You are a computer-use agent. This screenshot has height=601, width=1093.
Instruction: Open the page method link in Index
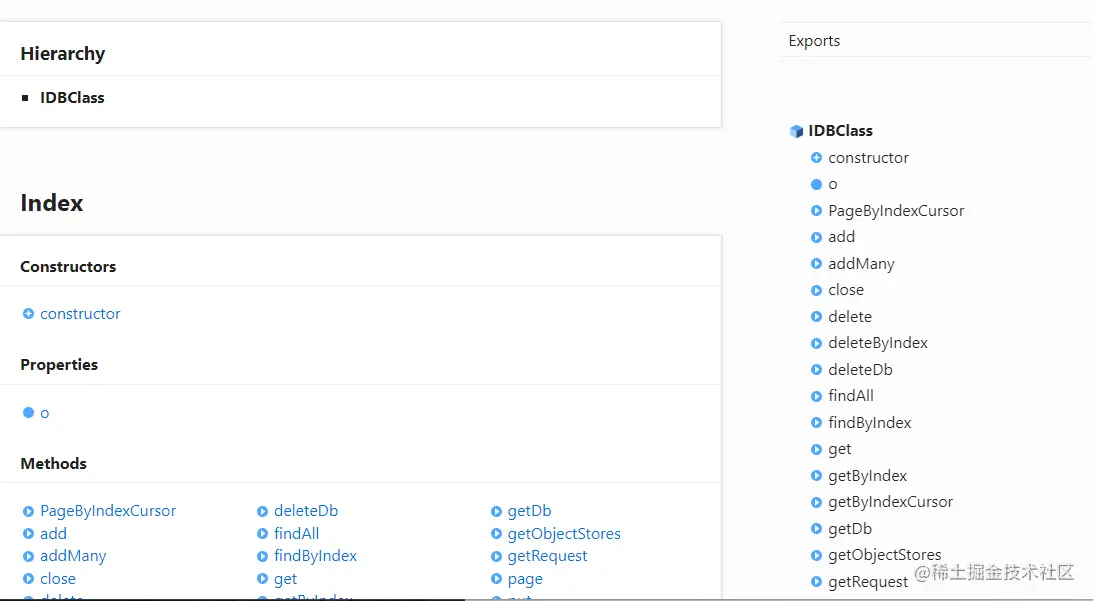[x=525, y=579]
